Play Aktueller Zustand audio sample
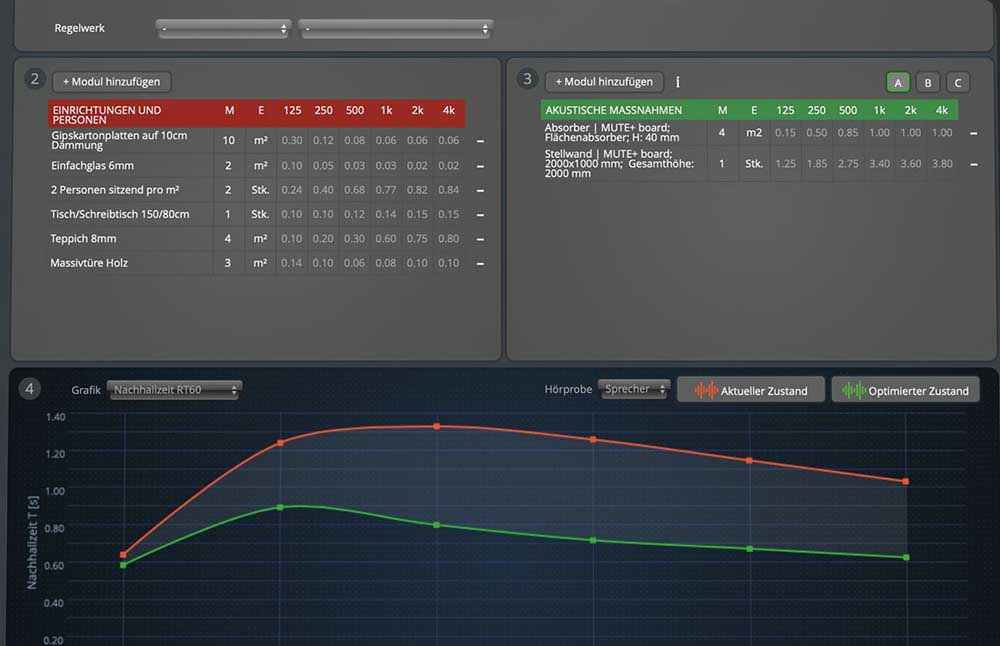 (751, 390)
